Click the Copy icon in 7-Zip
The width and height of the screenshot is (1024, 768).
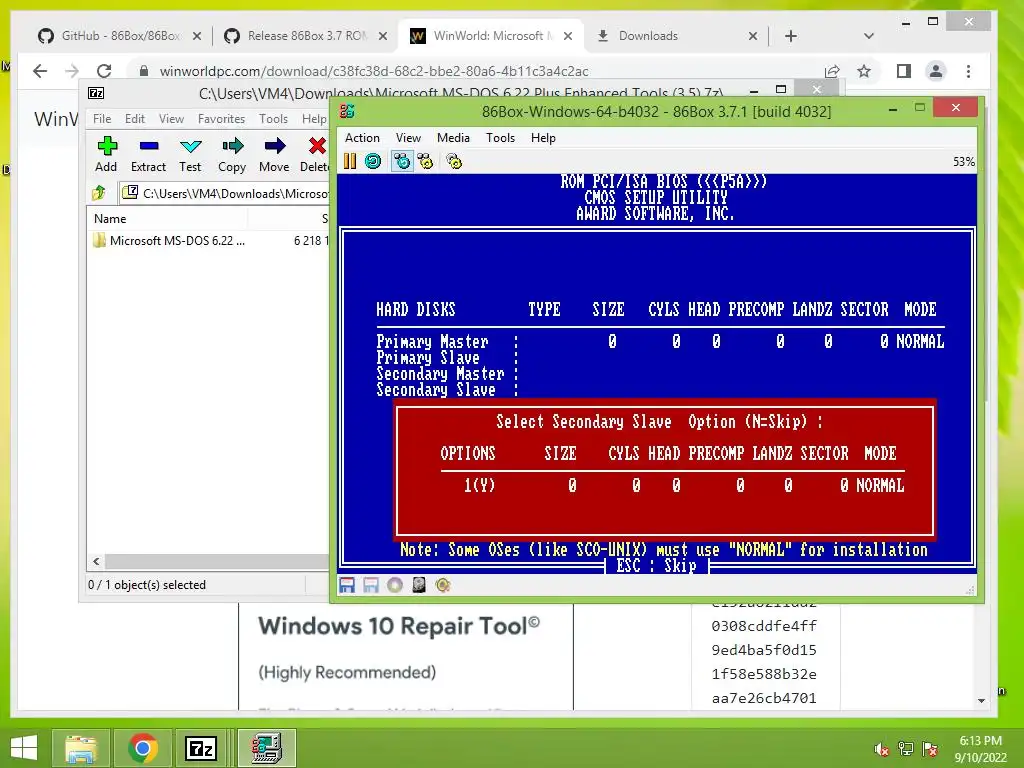(x=232, y=155)
